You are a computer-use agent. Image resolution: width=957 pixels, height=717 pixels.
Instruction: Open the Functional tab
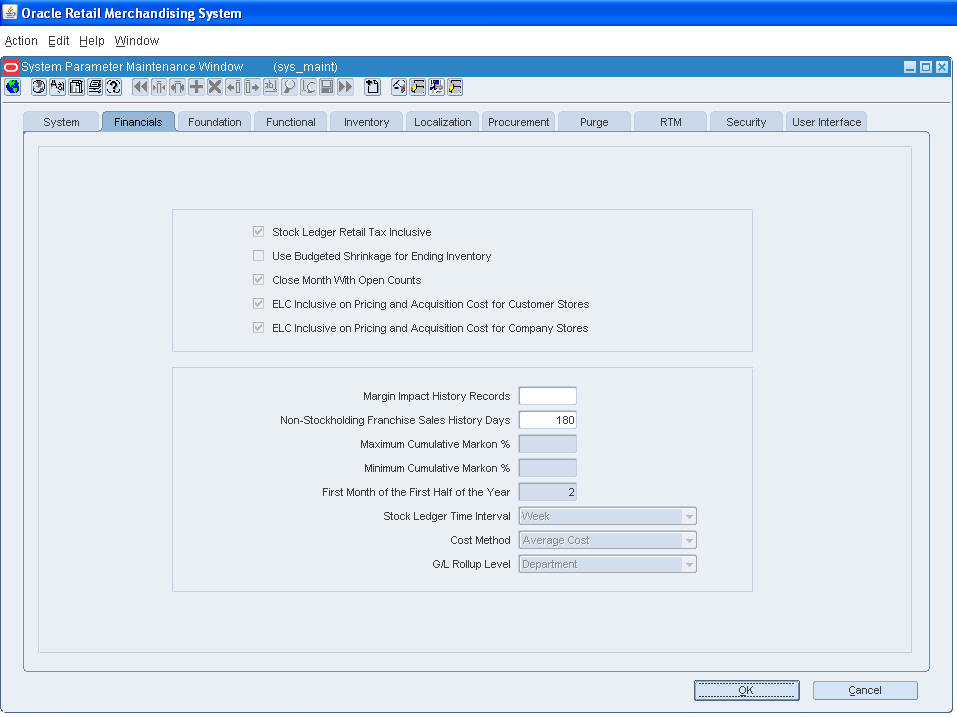(x=291, y=121)
